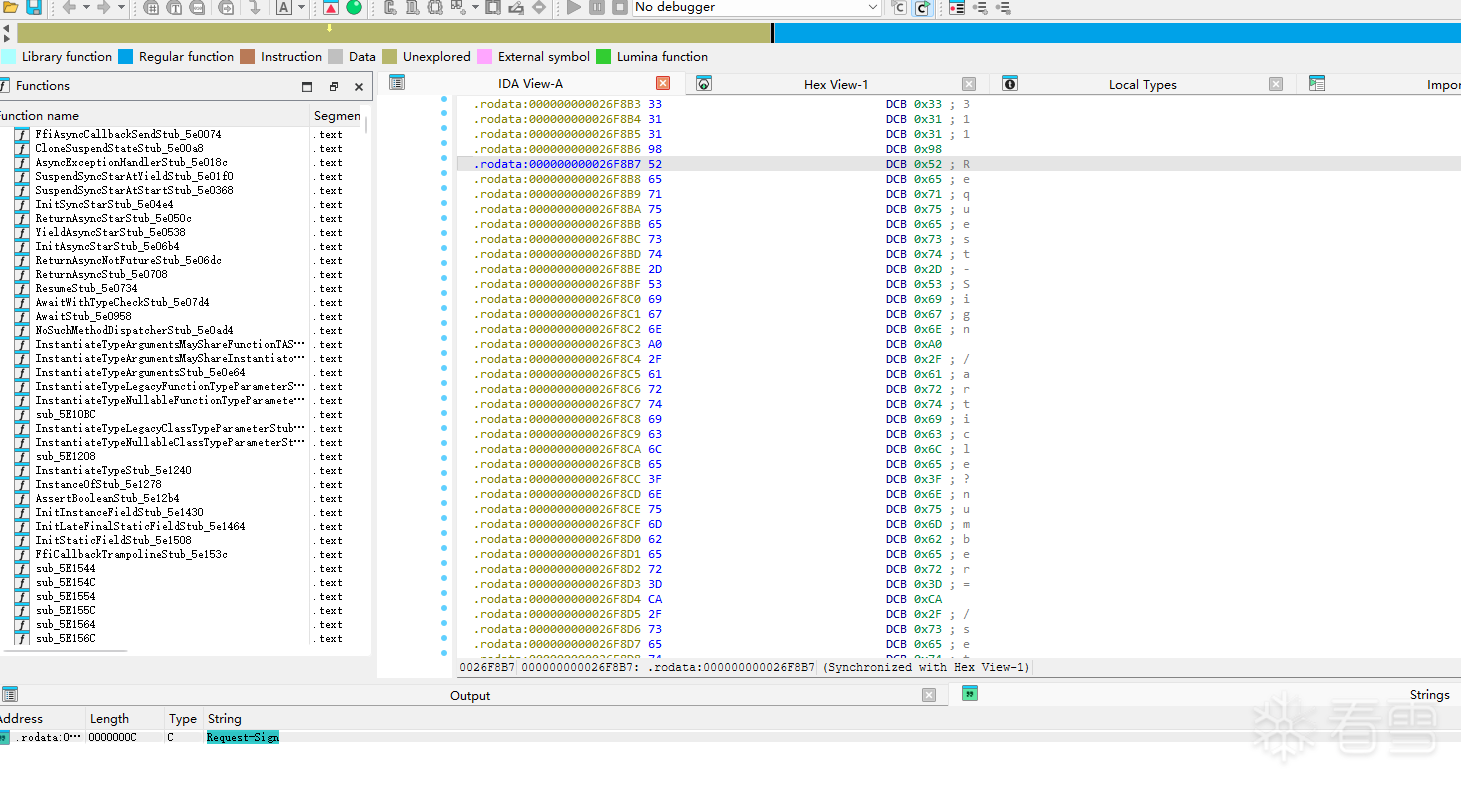Click the Length column header in Strings
Screen dimensions: 1461x788
tap(109, 719)
